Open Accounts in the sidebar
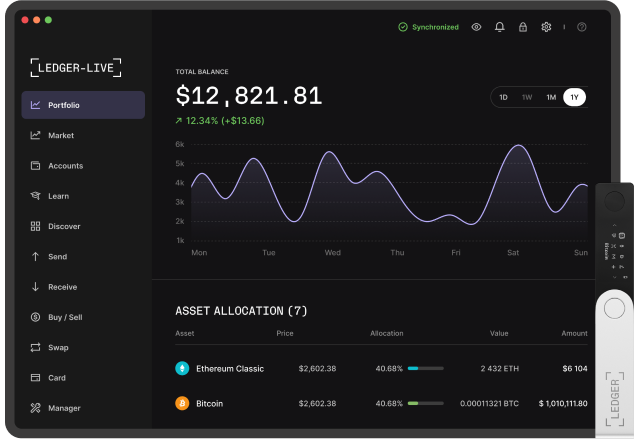This screenshot has height=439, width=639. click(x=65, y=166)
